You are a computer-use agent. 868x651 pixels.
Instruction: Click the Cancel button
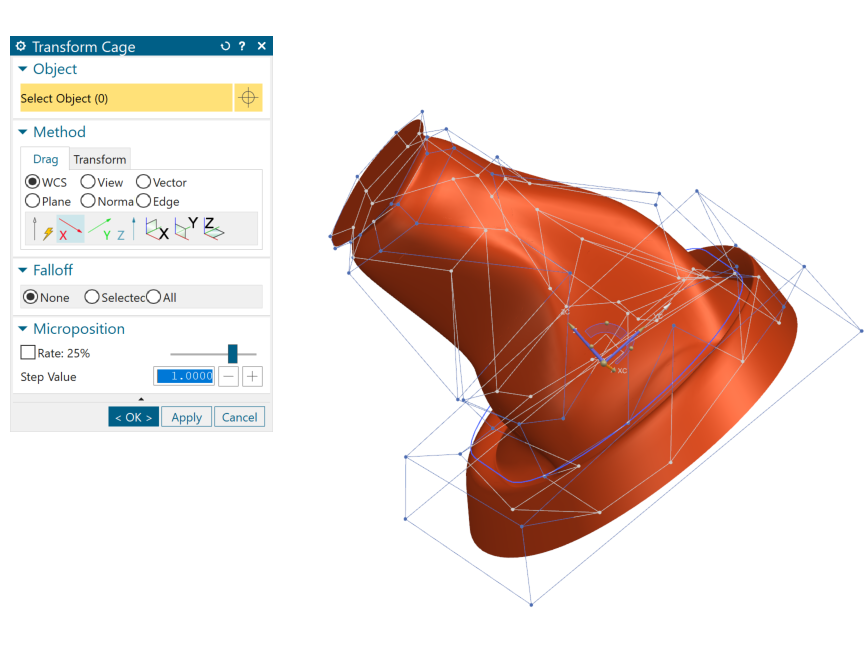coord(239,417)
